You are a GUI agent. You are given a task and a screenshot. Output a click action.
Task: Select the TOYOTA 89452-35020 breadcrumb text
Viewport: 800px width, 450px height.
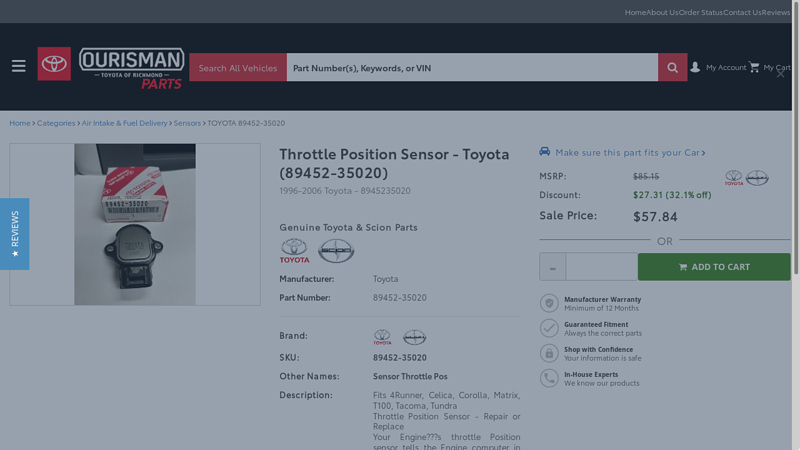(246, 123)
